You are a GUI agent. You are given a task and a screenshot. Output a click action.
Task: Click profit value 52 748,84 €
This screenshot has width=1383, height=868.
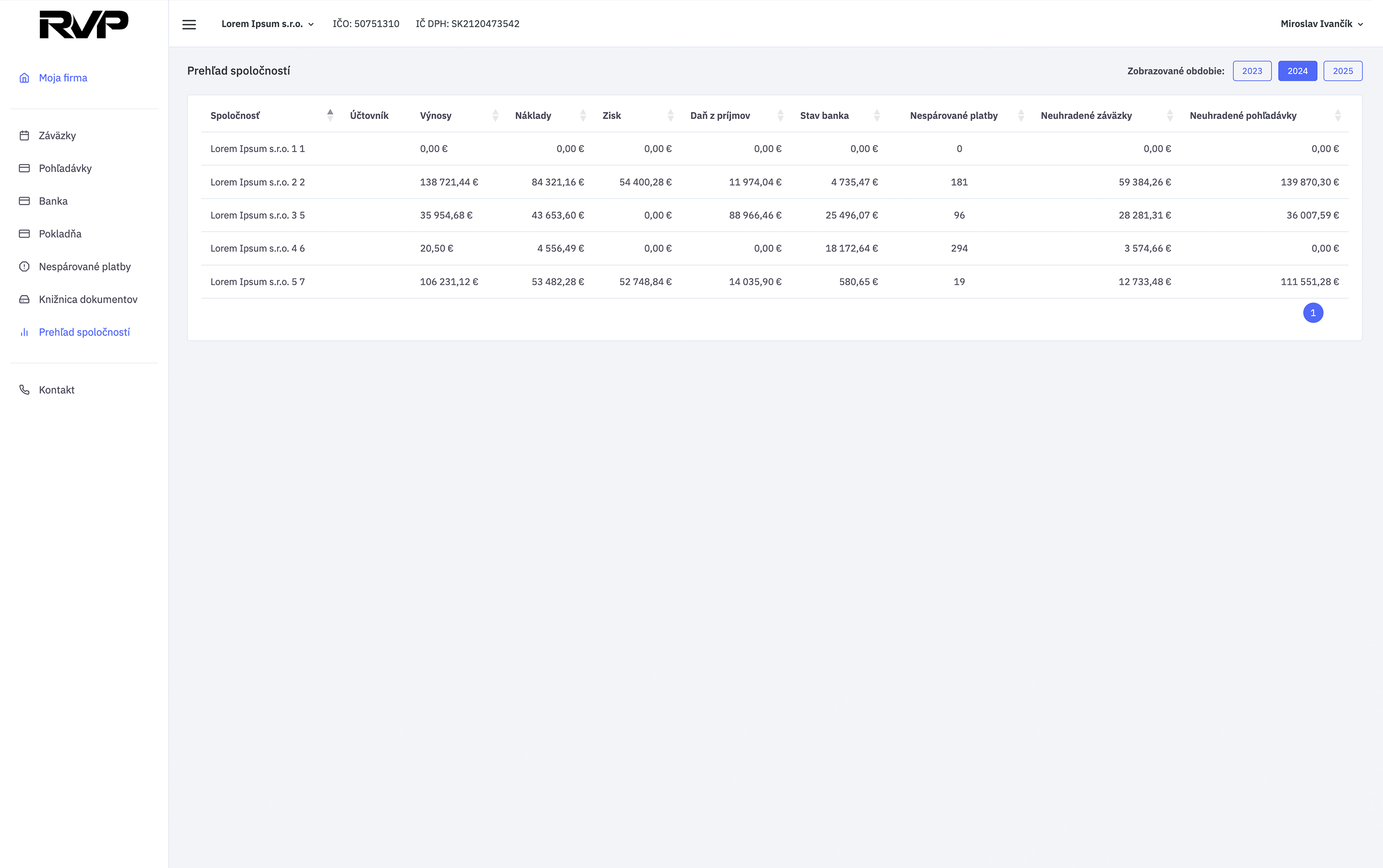[645, 281]
